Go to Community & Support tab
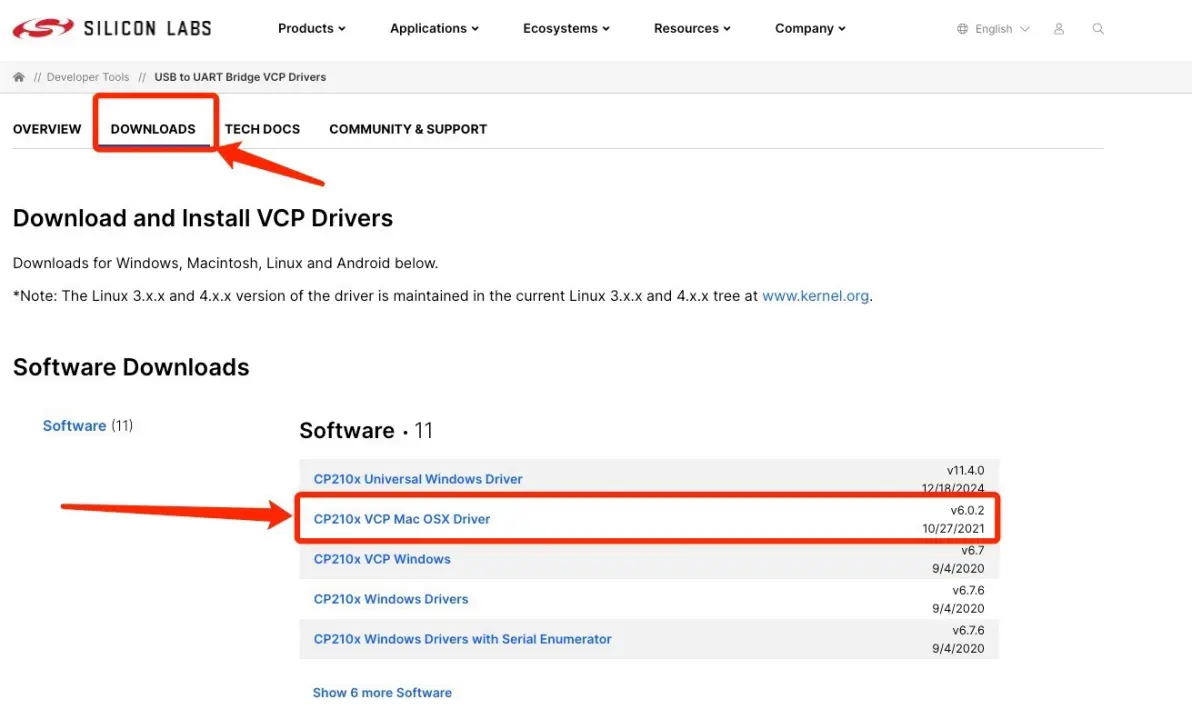The width and height of the screenshot is (1192, 719). 408,129
